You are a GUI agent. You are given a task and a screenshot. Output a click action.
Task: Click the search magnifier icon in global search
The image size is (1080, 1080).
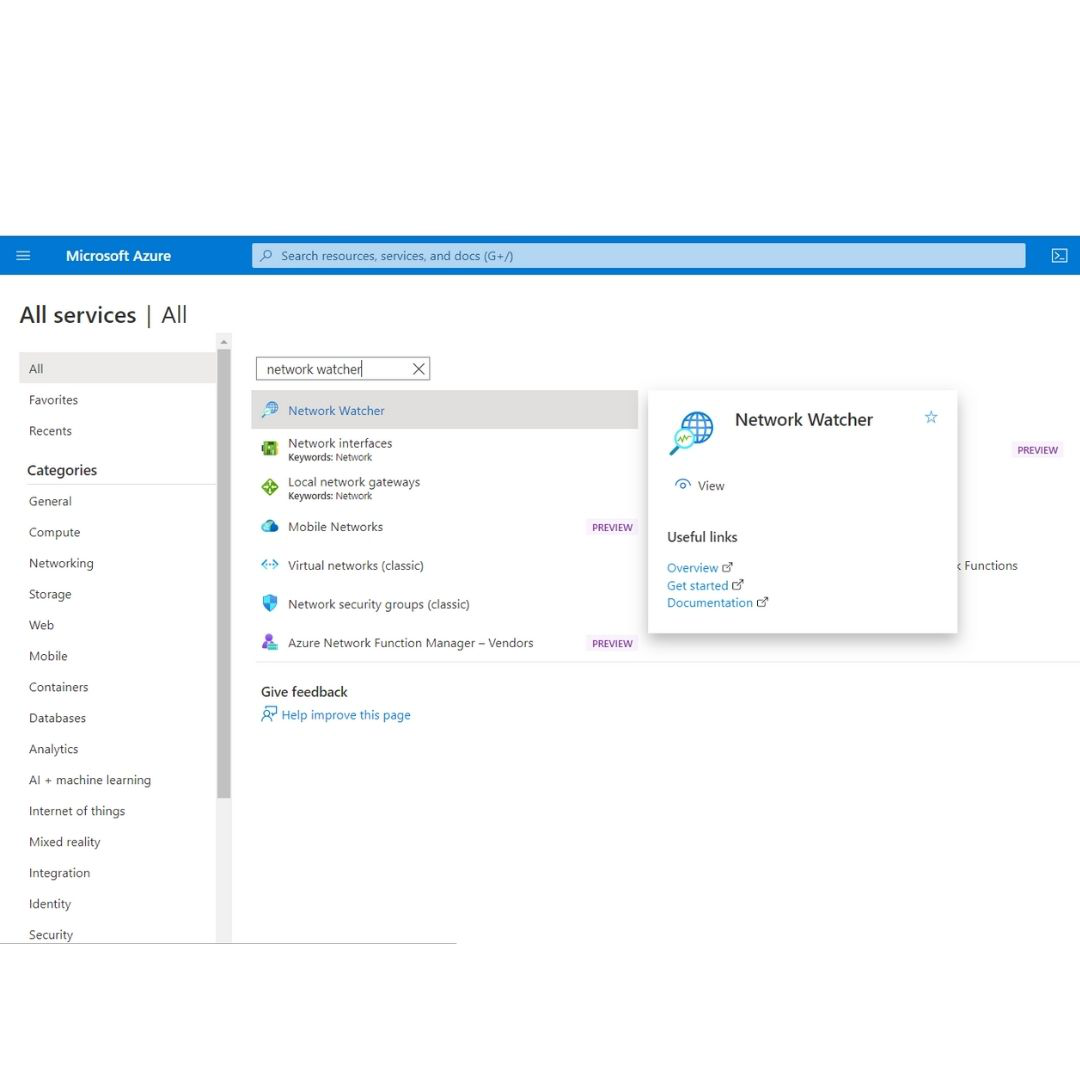tap(266, 256)
